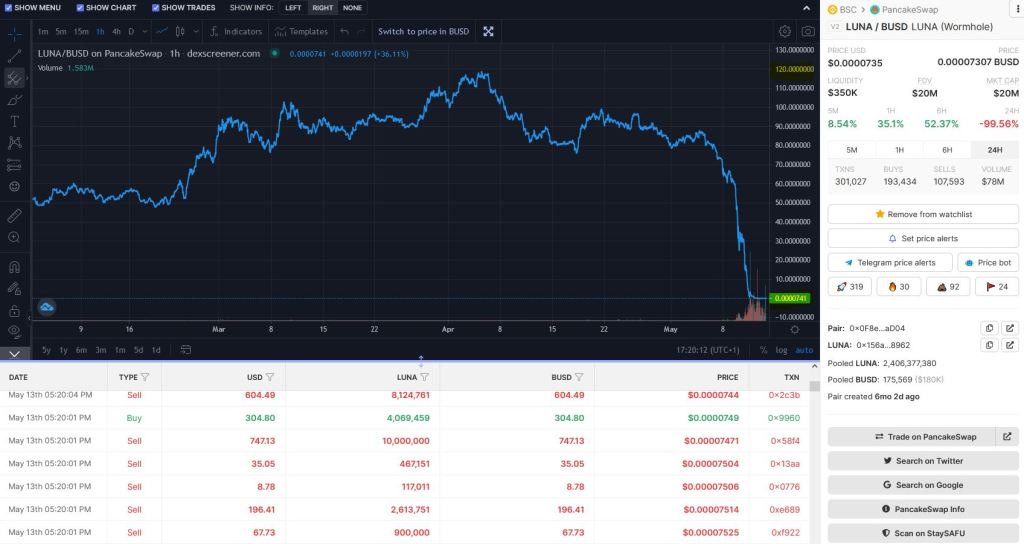Open the ruler measure tool

14,215
